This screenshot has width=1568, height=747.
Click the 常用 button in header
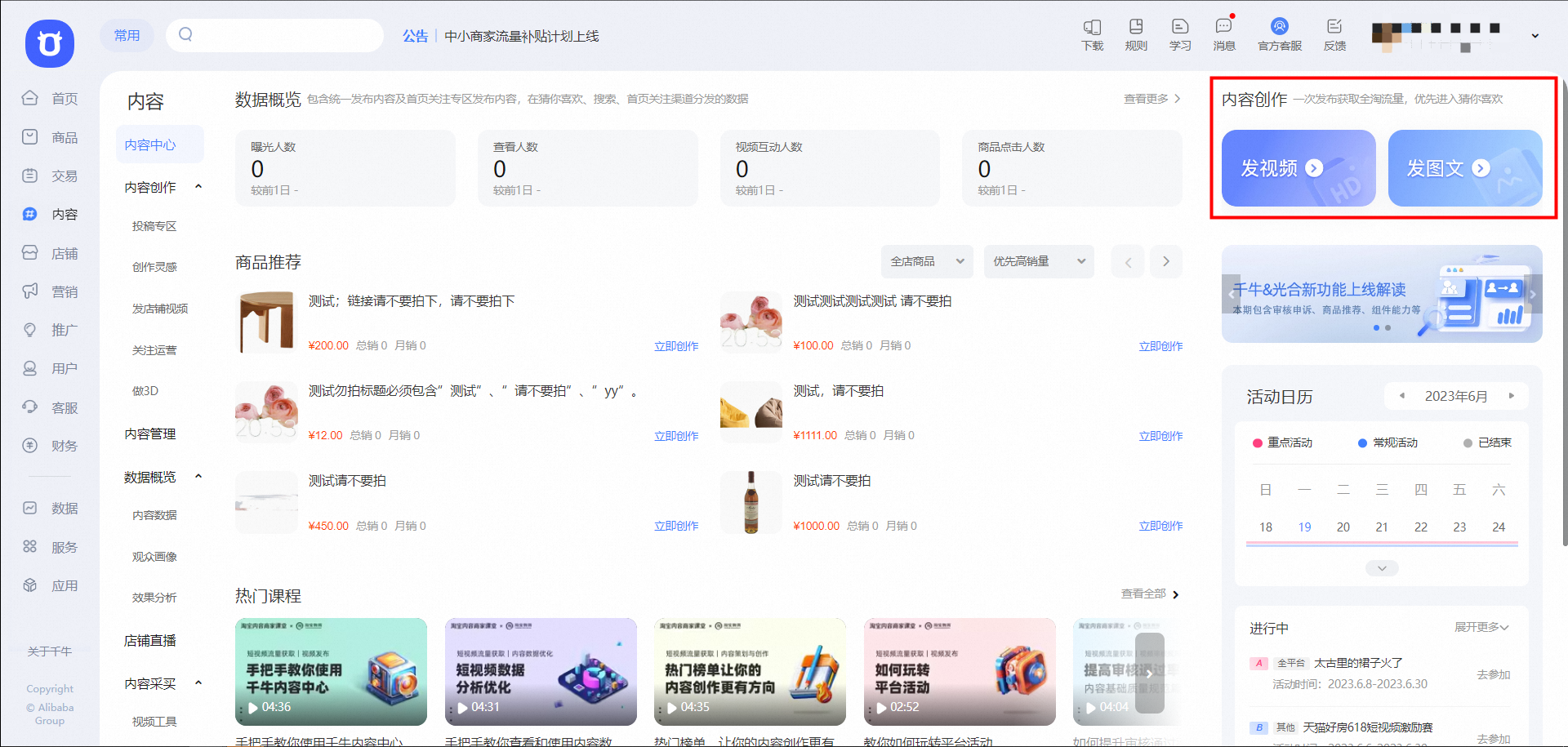pos(127,35)
